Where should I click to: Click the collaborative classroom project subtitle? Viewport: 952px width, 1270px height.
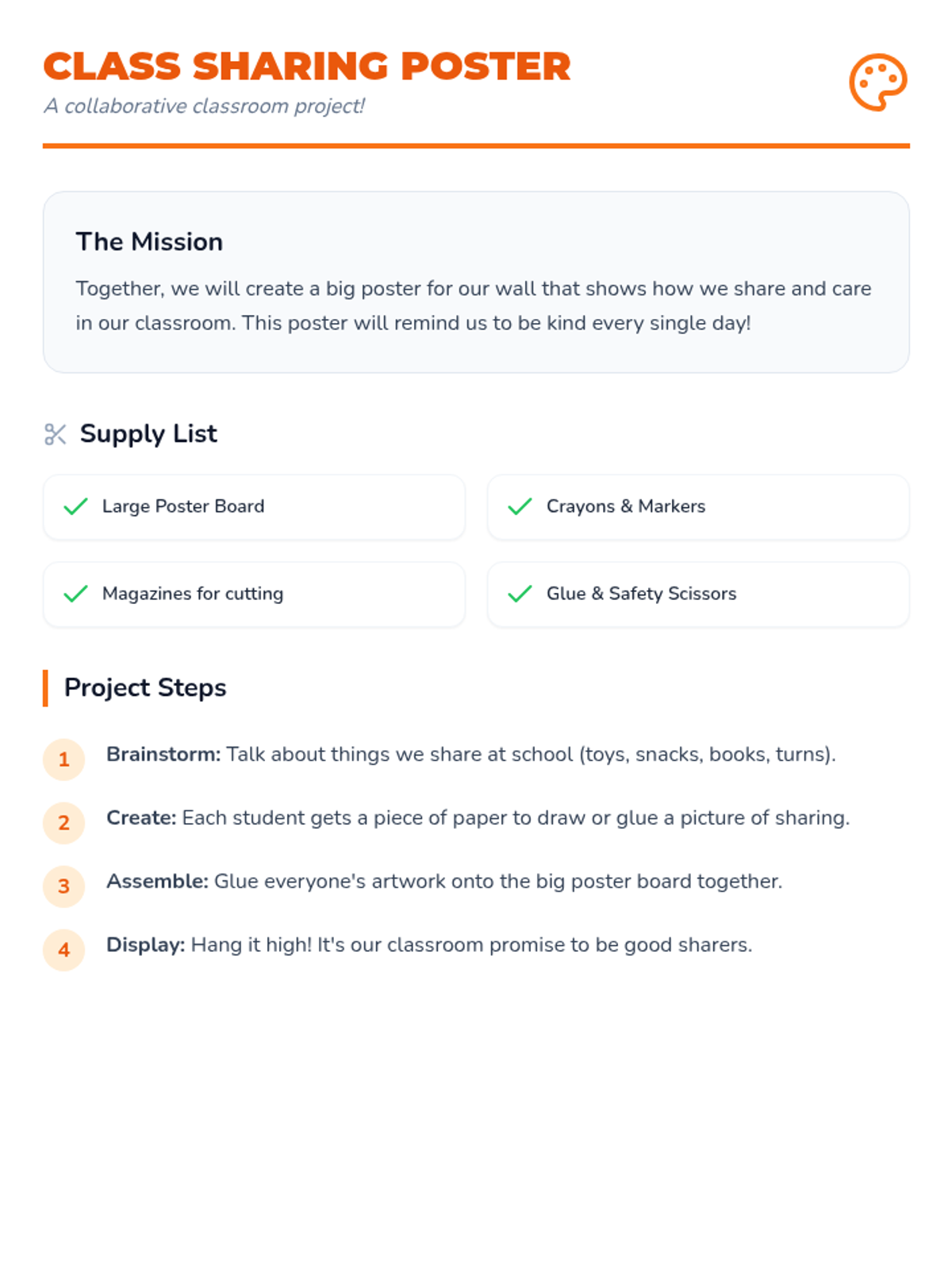click(204, 106)
